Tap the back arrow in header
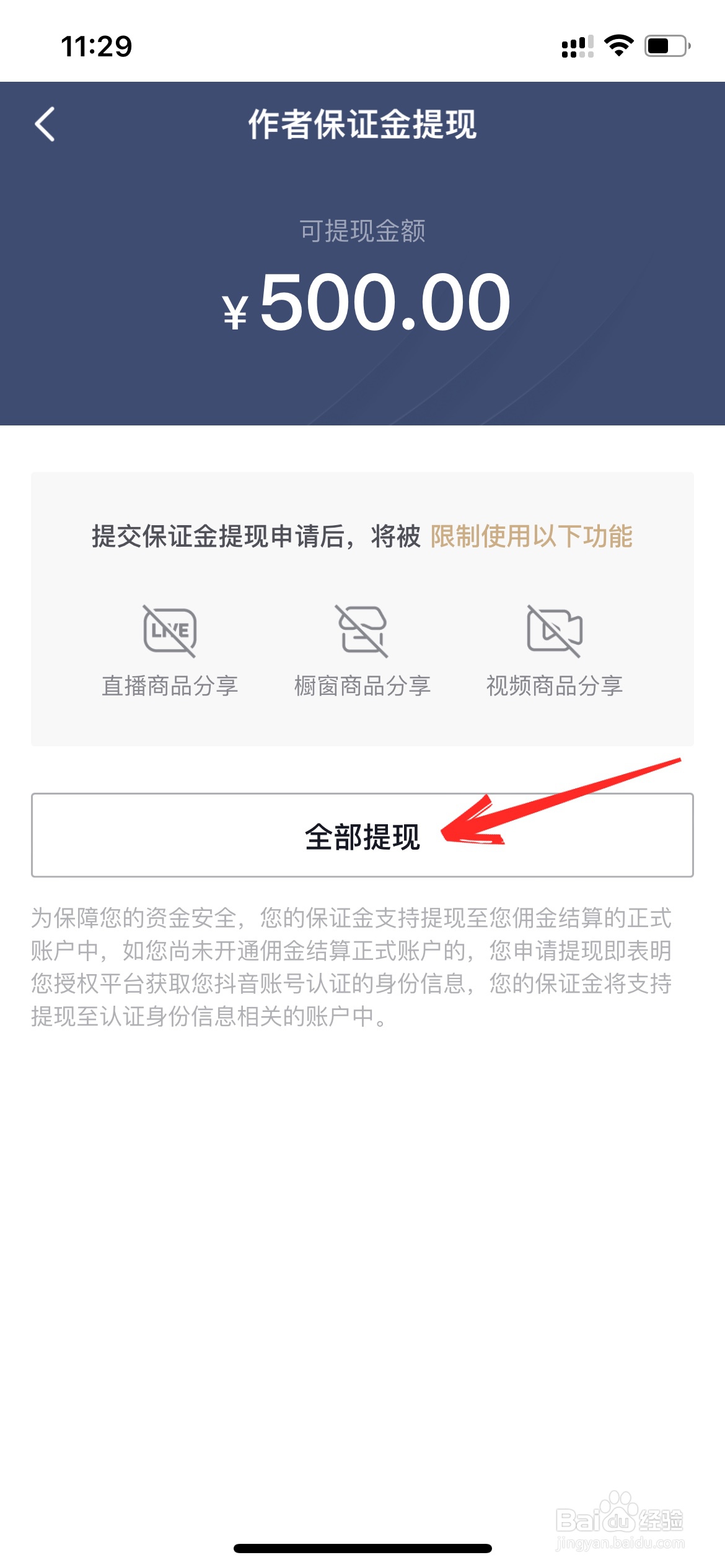Screen dimensions: 725x1568 tap(45, 124)
